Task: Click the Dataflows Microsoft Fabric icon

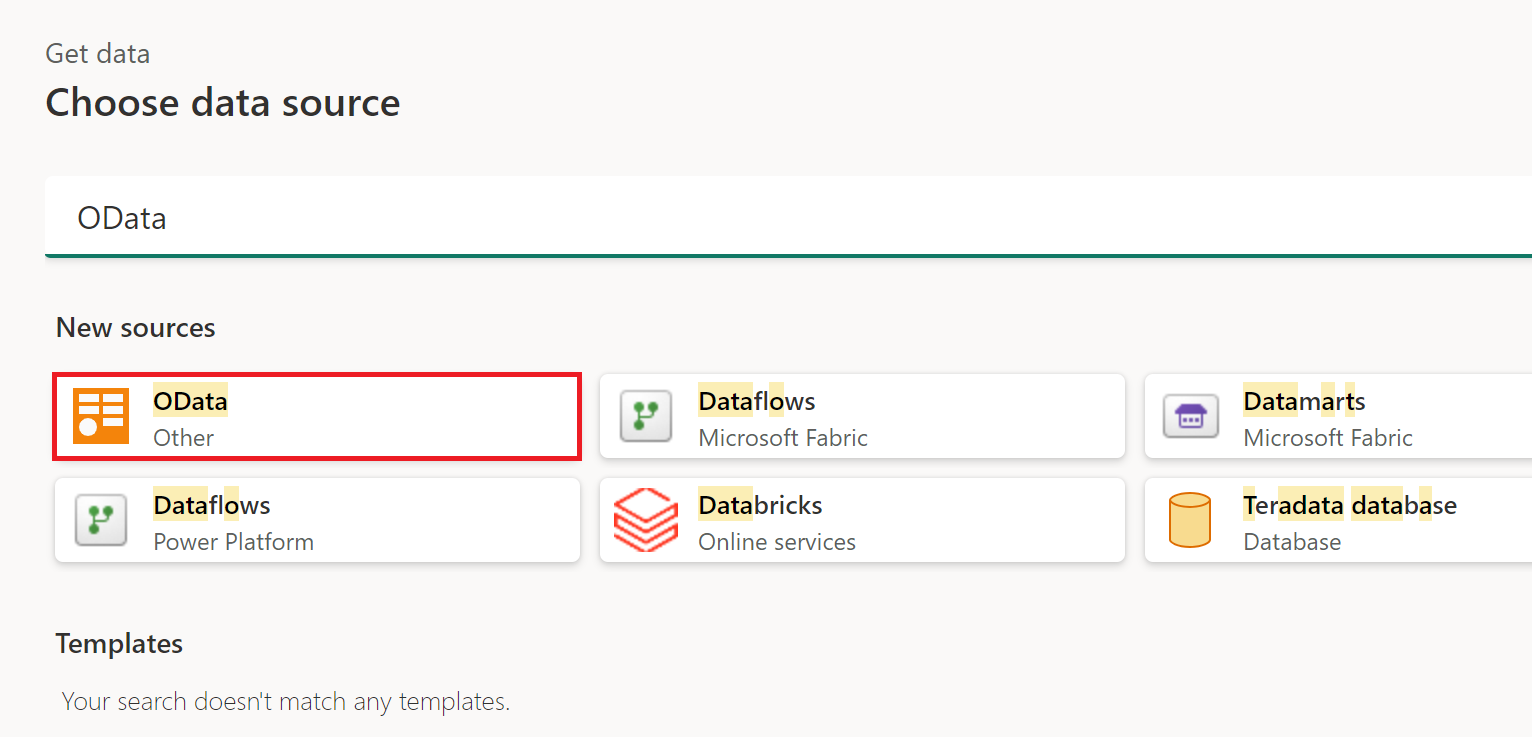Action: click(646, 415)
